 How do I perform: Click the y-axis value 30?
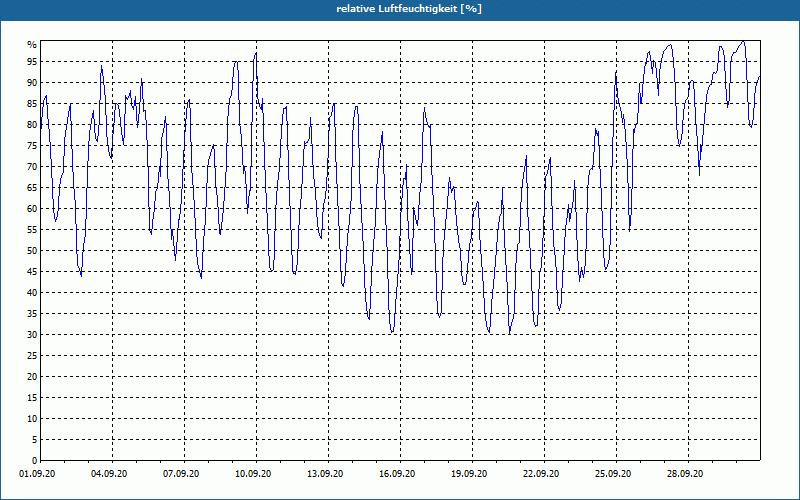point(32,334)
